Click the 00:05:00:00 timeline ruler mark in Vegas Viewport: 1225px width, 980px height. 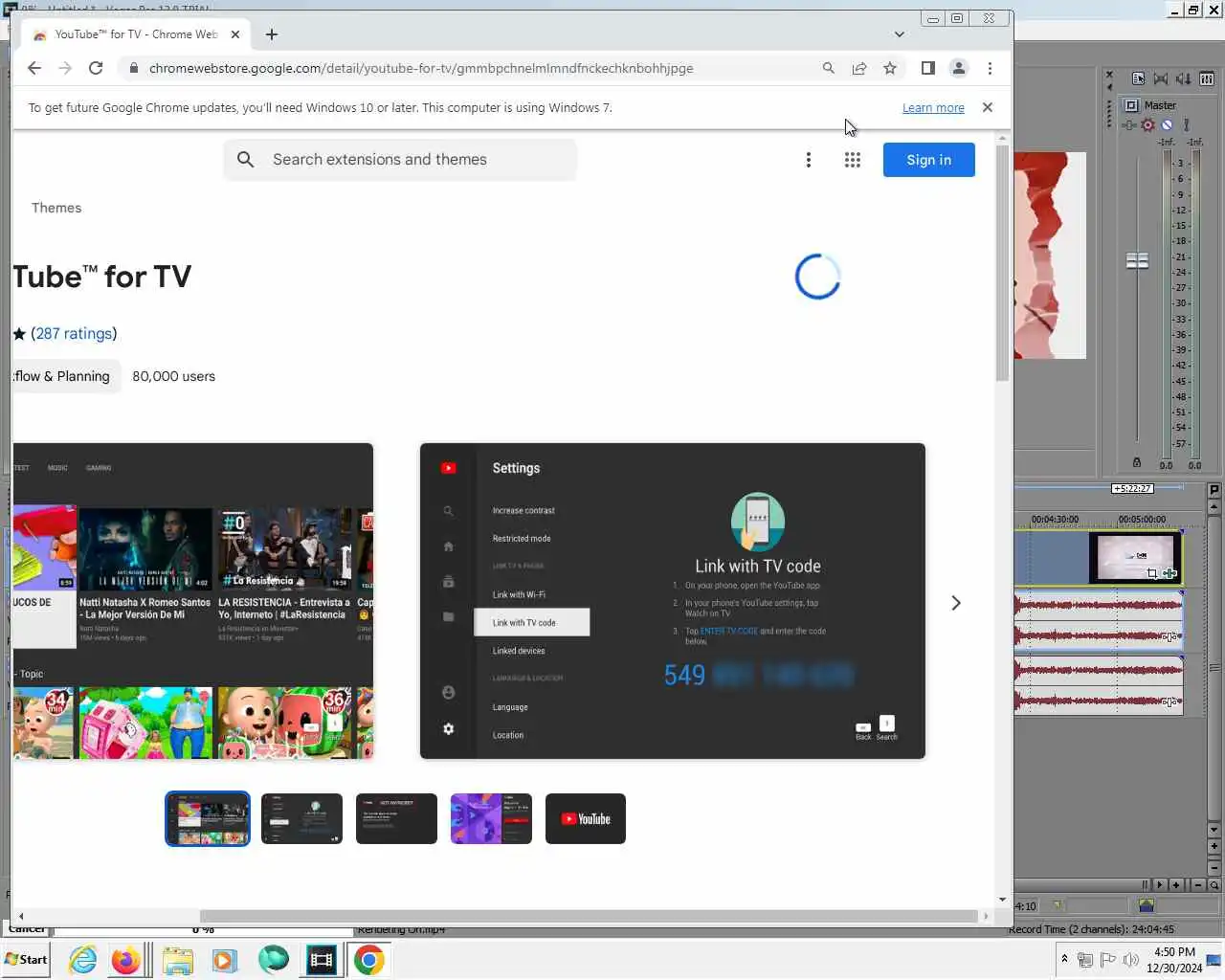pyautogui.click(x=1142, y=520)
